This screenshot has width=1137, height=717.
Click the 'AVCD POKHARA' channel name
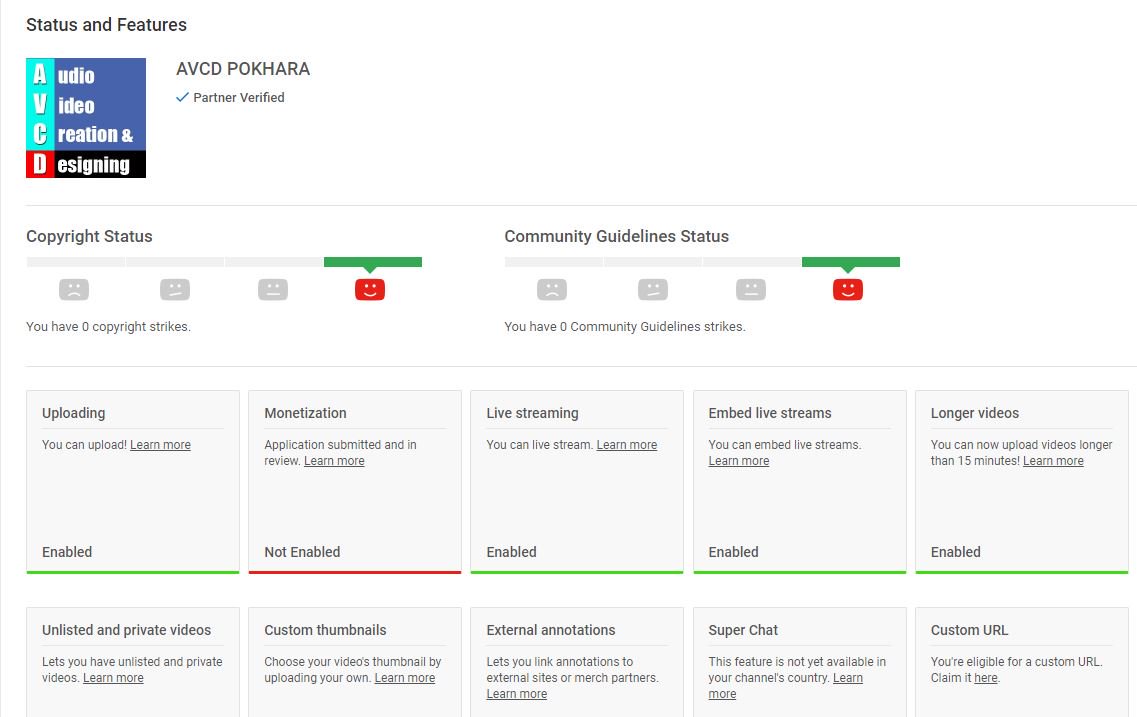243,69
